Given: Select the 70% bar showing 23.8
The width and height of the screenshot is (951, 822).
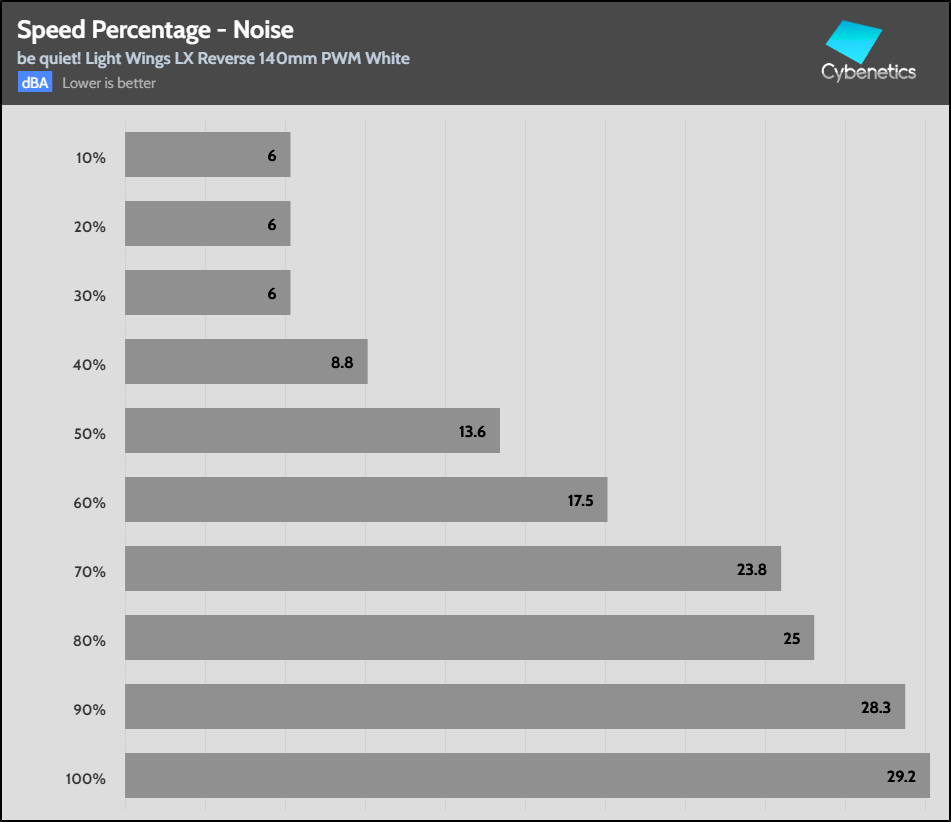Looking at the screenshot, I should coord(452,569).
